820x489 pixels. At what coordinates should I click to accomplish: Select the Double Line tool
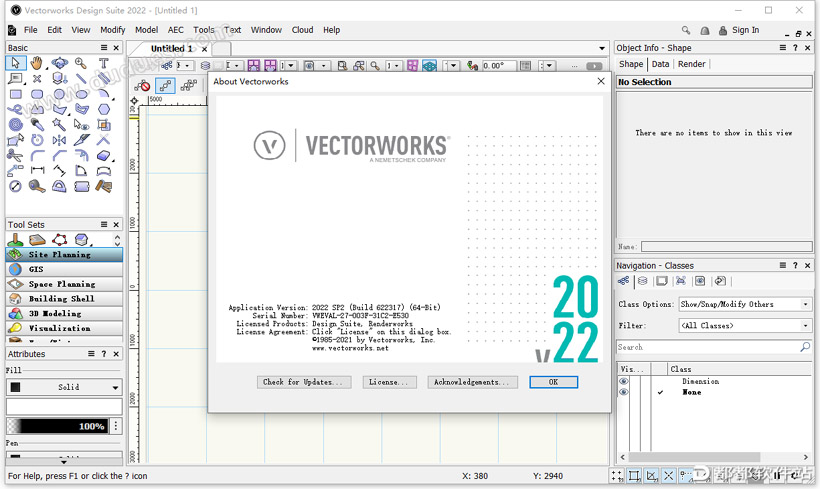pos(104,79)
